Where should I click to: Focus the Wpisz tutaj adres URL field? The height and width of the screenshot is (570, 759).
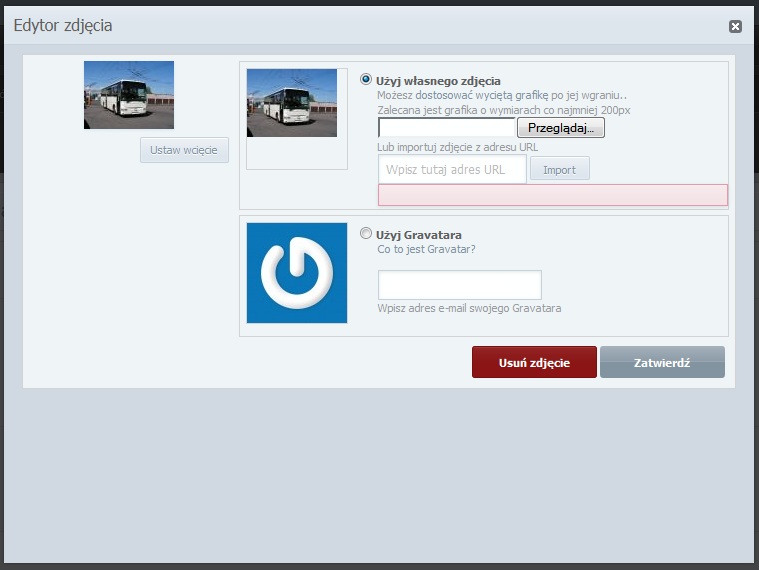(452, 169)
